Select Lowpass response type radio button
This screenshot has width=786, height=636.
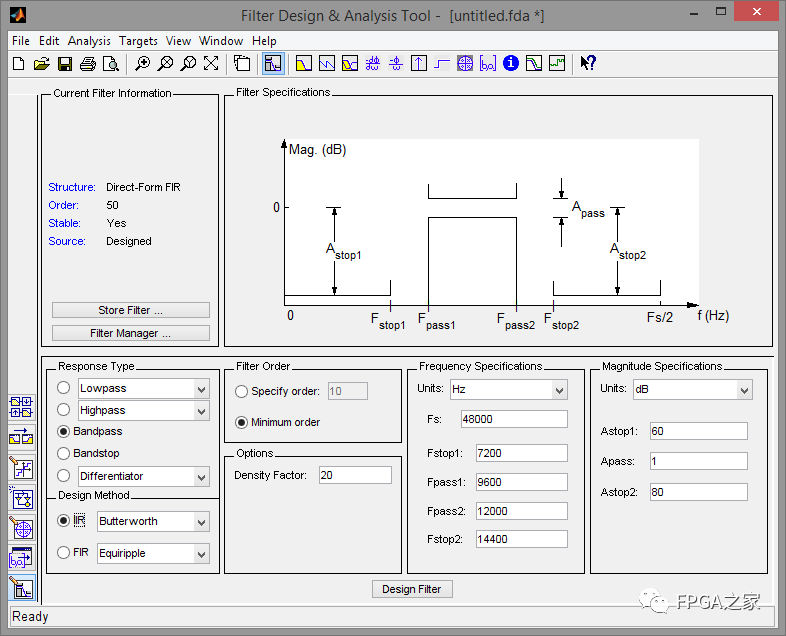click(x=64, y=387)
